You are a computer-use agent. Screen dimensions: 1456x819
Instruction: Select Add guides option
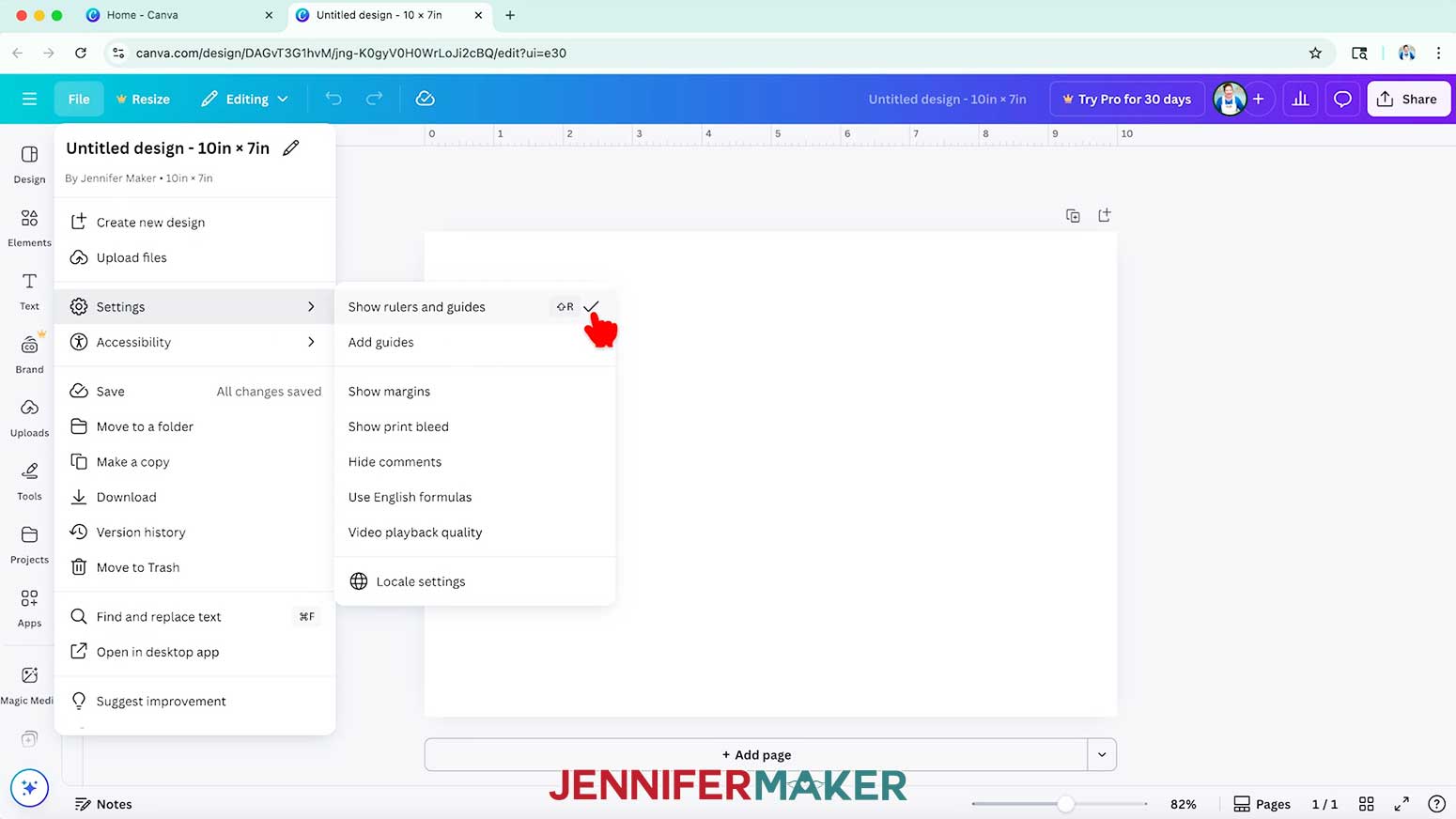point(474,342)
